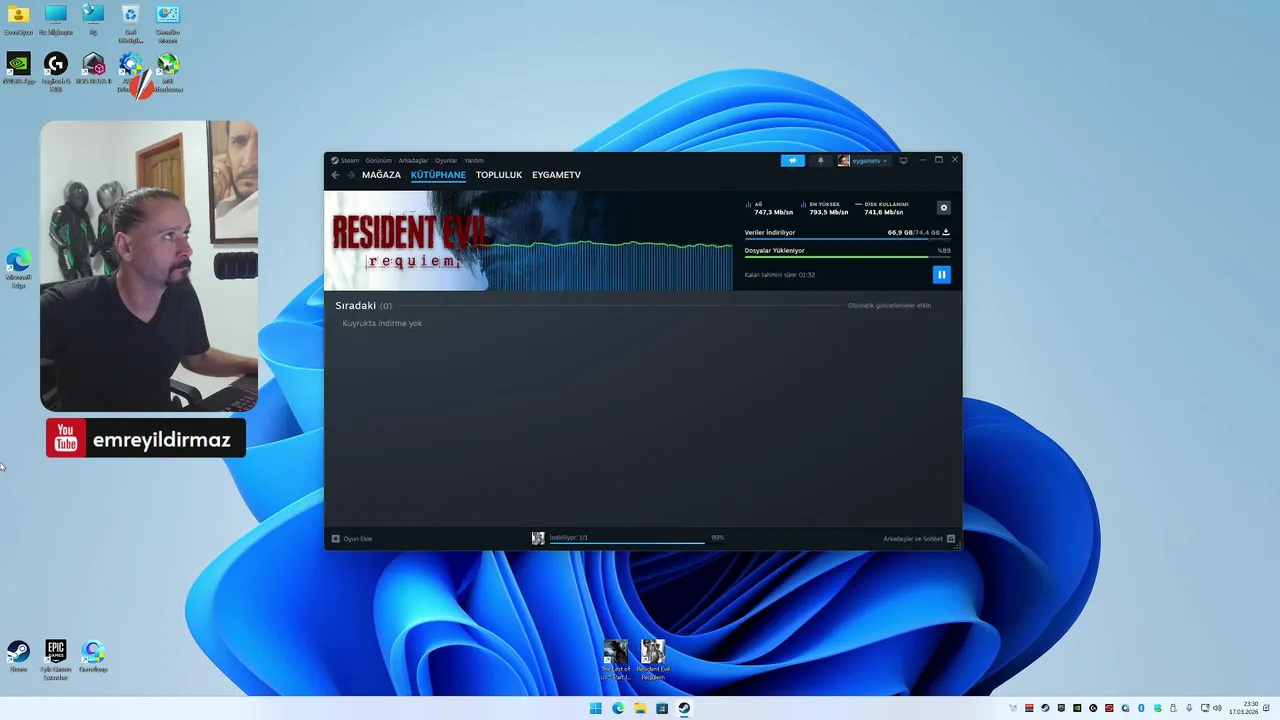This screenshot has height=720, width=1280.
Task: Open the user folder desktop icon
Action: click(x=18, y=20)
